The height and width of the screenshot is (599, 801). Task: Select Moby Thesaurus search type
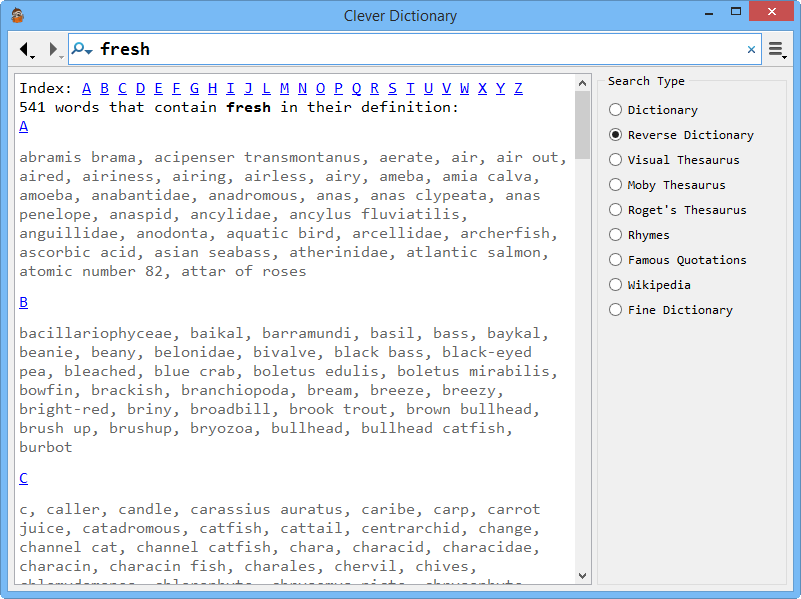[667, 185]
